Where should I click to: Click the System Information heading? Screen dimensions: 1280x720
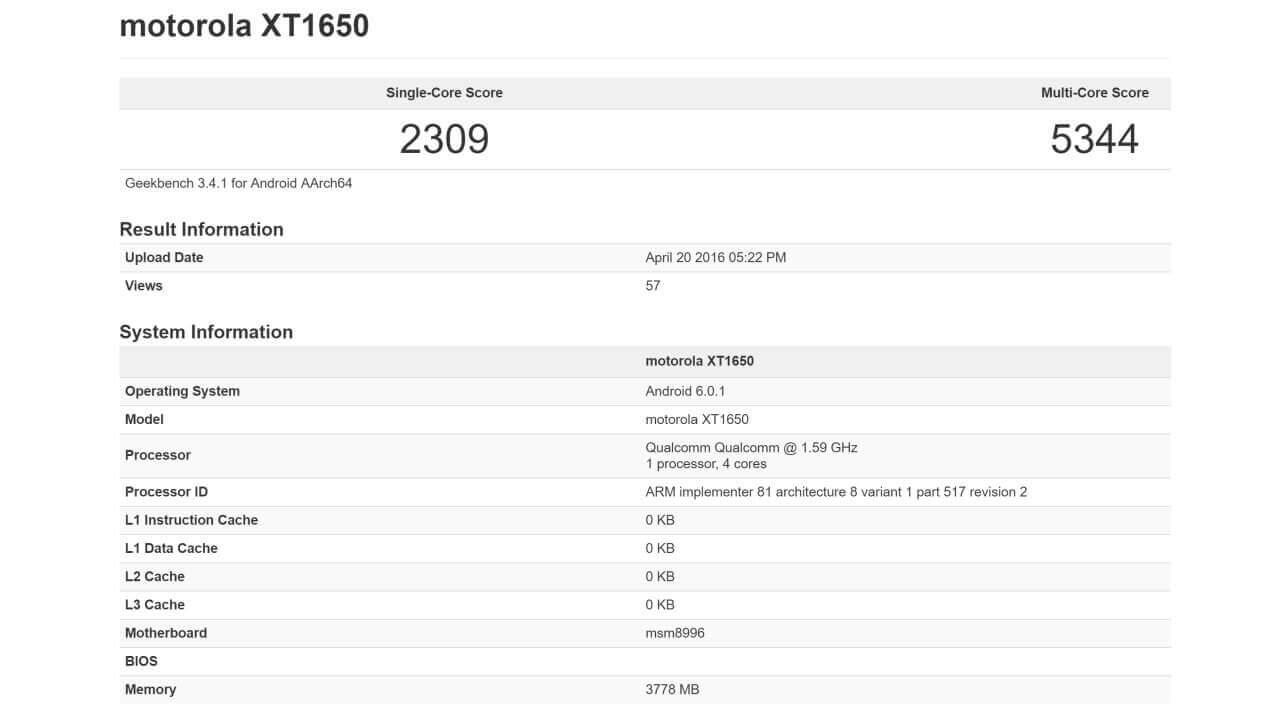pos(206,331)
